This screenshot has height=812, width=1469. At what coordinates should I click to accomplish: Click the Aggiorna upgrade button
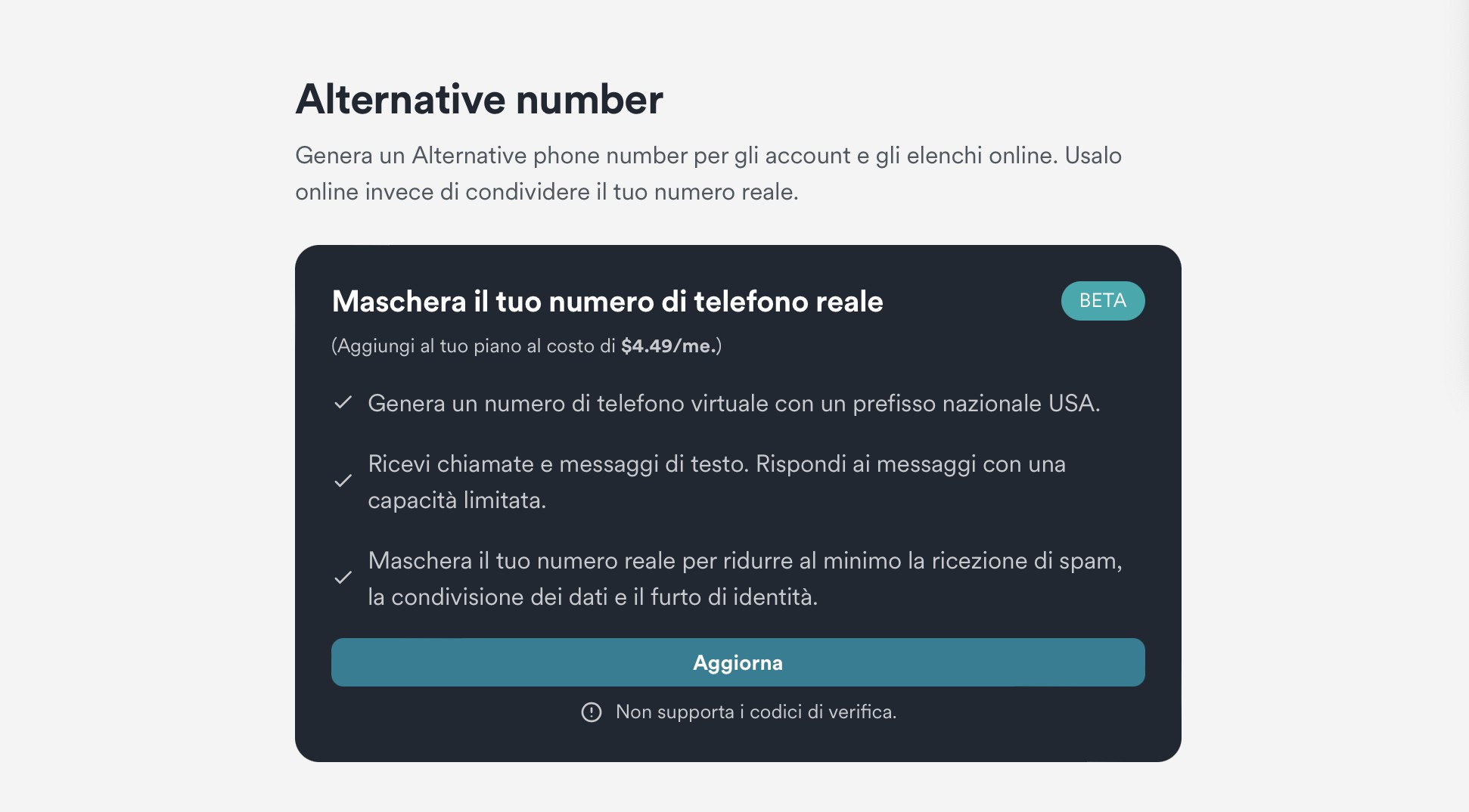click(x=738, y=662)
